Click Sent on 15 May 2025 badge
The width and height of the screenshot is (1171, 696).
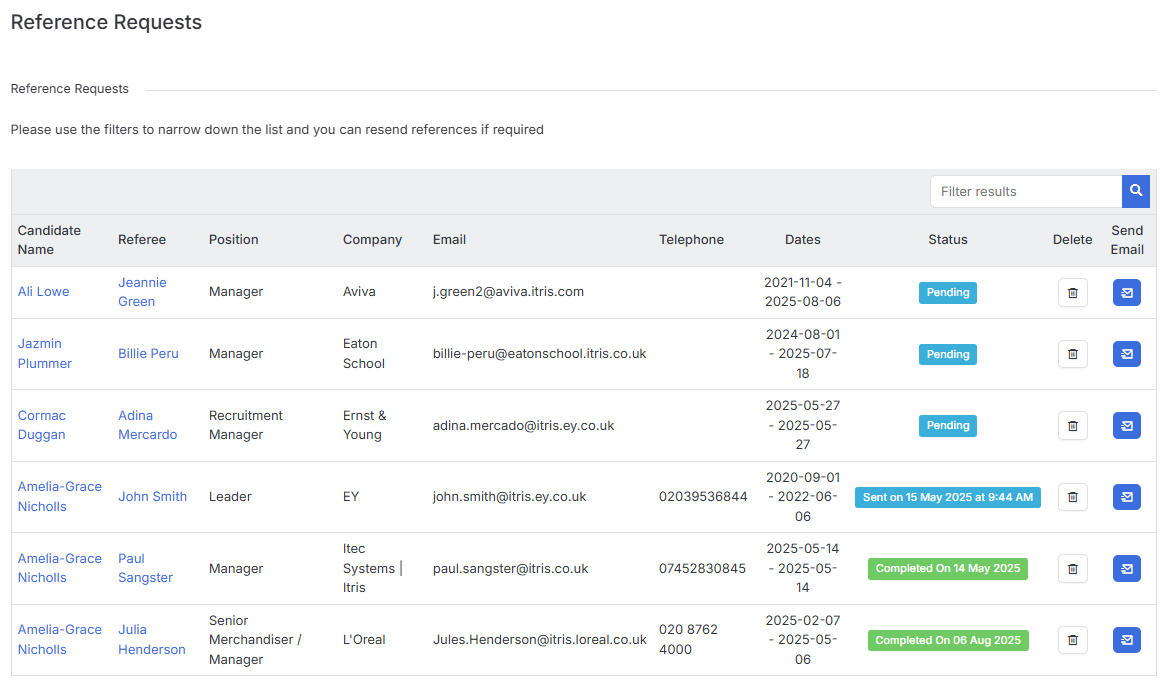pos(948,497)
